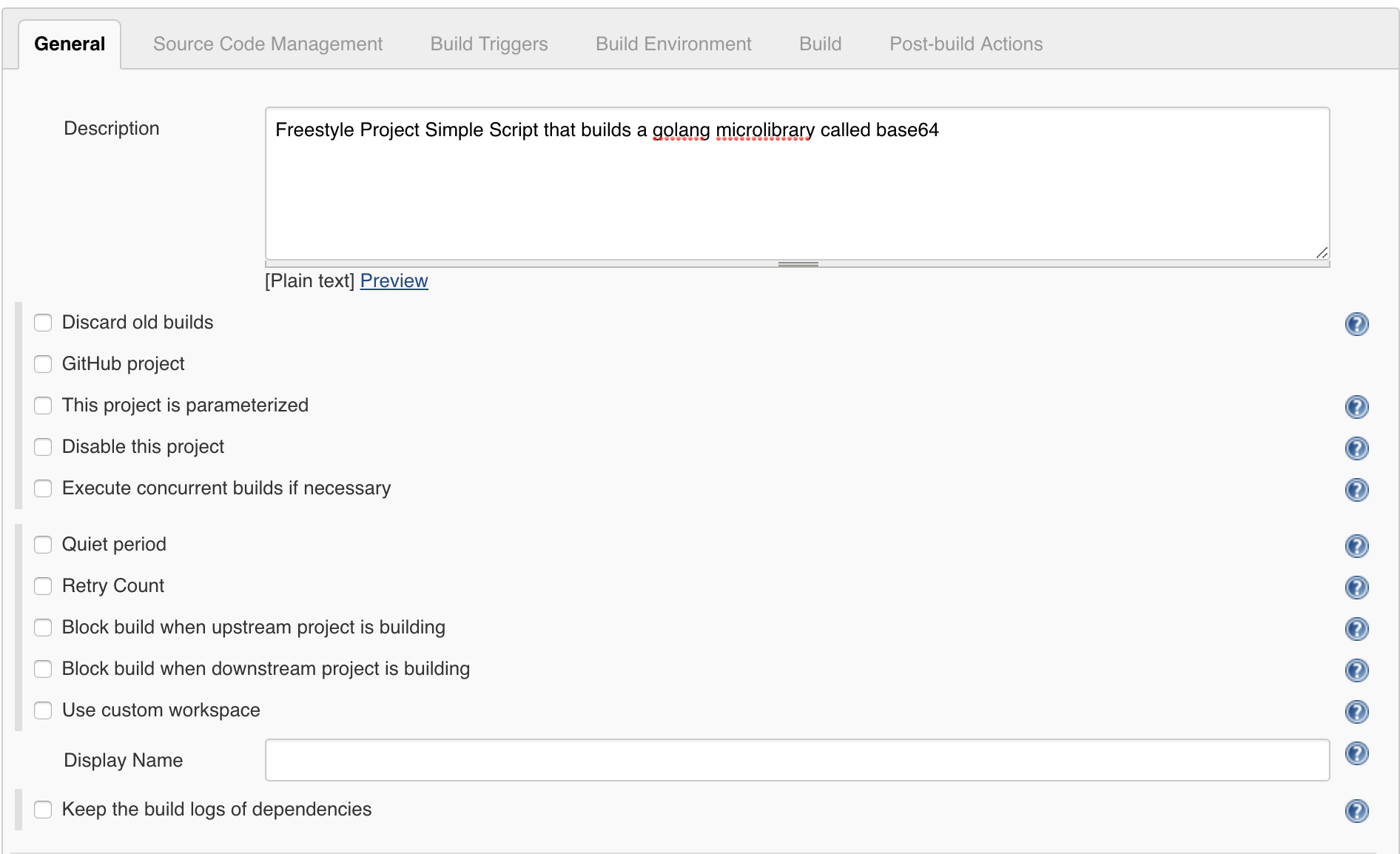This screenshot has height=854, width=1400.
Task: Check the GitHub project option
Action: [43, 364]
